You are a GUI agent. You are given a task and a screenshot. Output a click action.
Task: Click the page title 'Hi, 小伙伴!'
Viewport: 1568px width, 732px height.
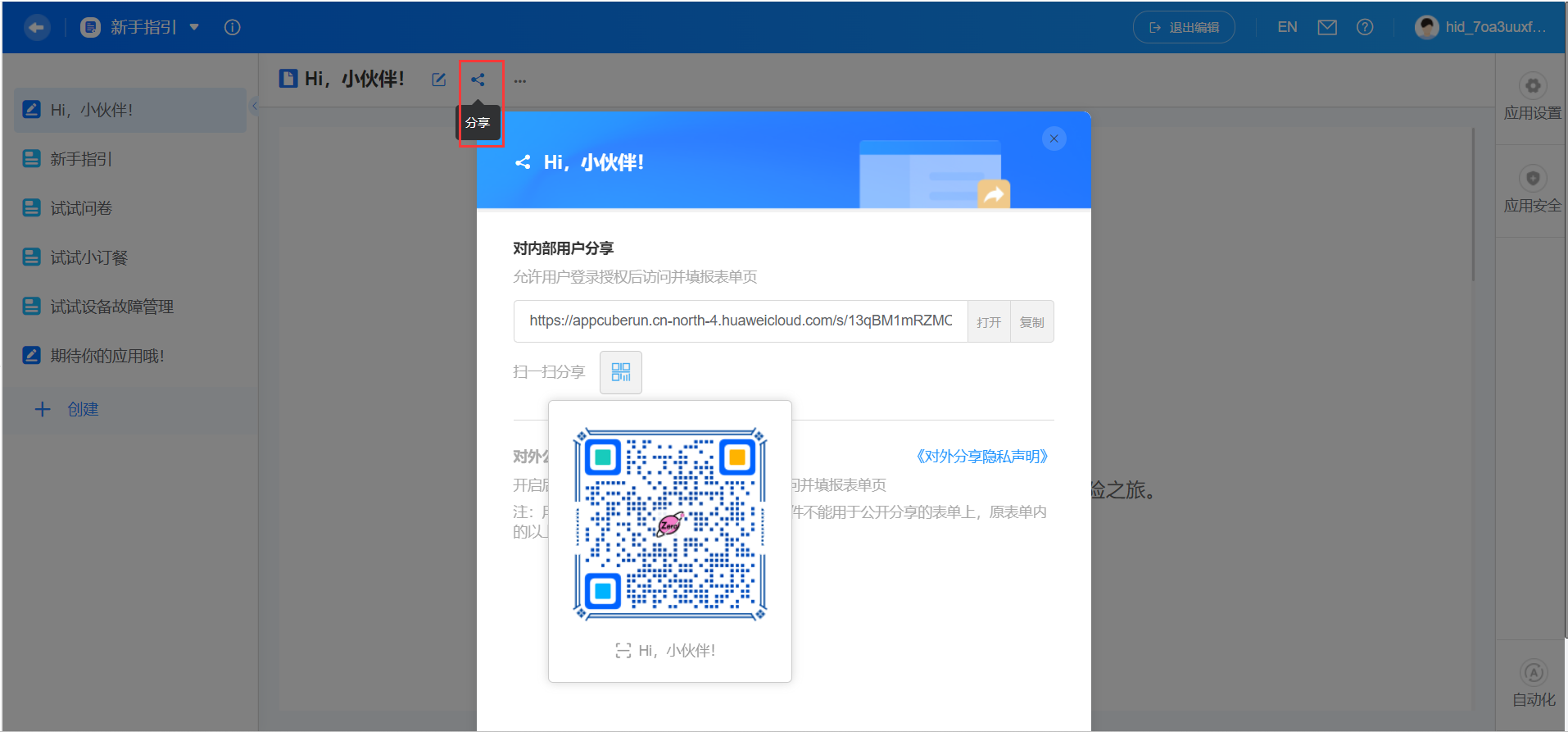point(355,79)
